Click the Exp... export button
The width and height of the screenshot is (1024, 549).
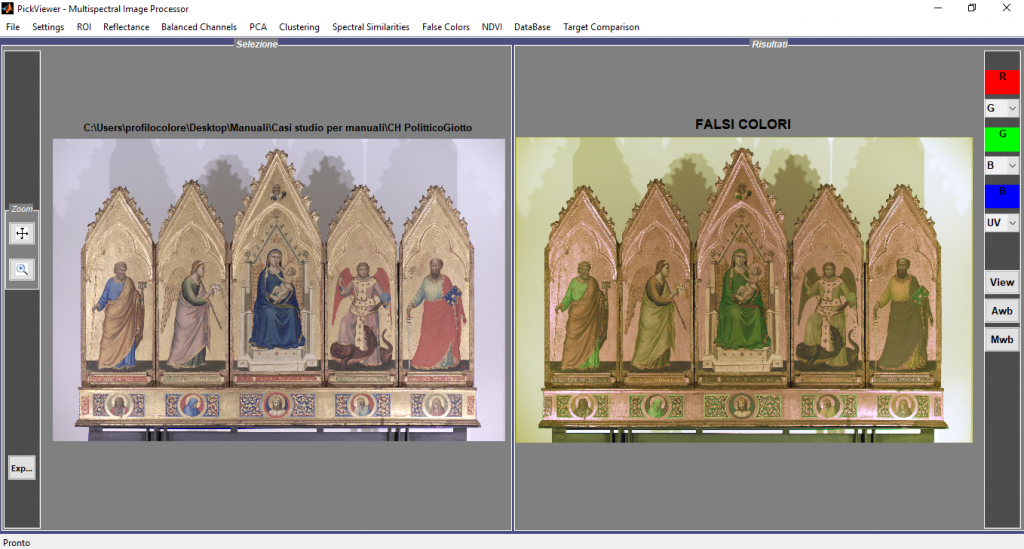22,468
